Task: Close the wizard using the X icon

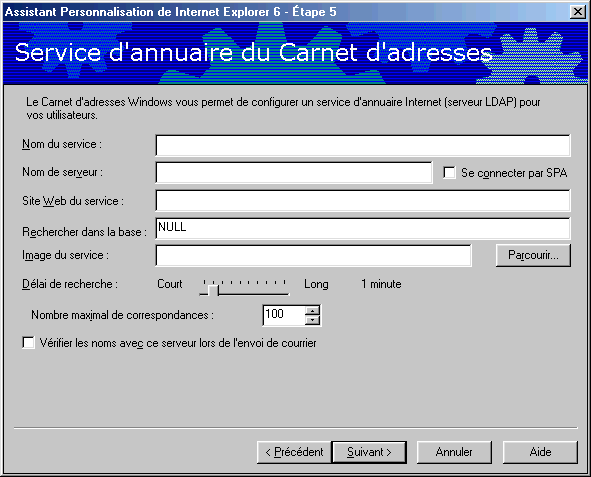Action: coord(577,12)
